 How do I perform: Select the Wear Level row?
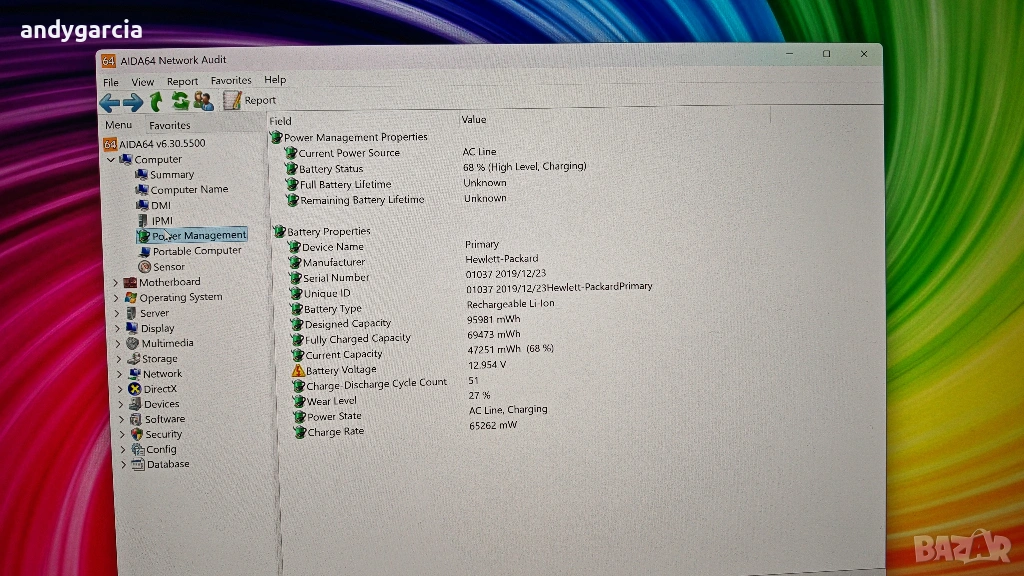331,401
